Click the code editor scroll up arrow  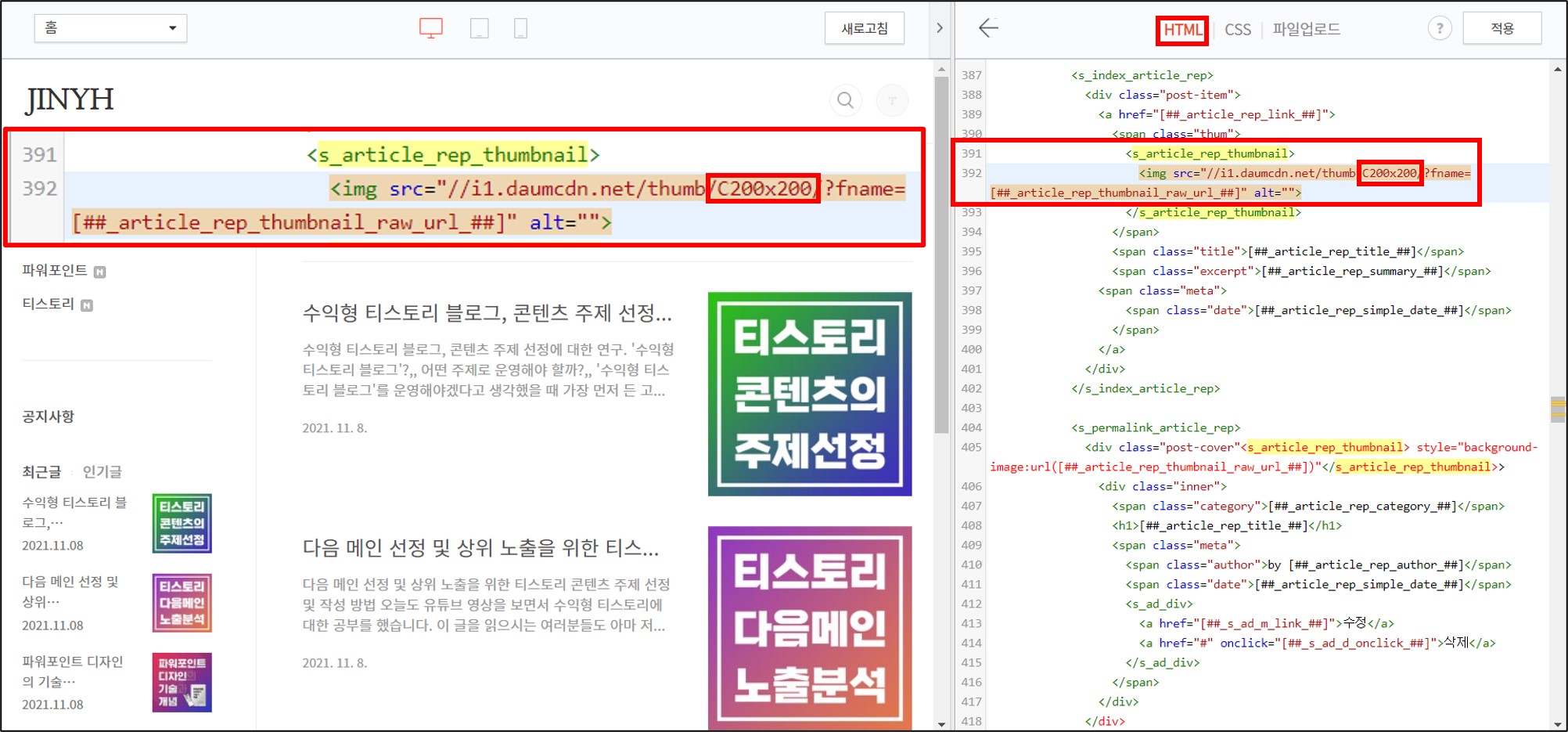coord(1558,69)
